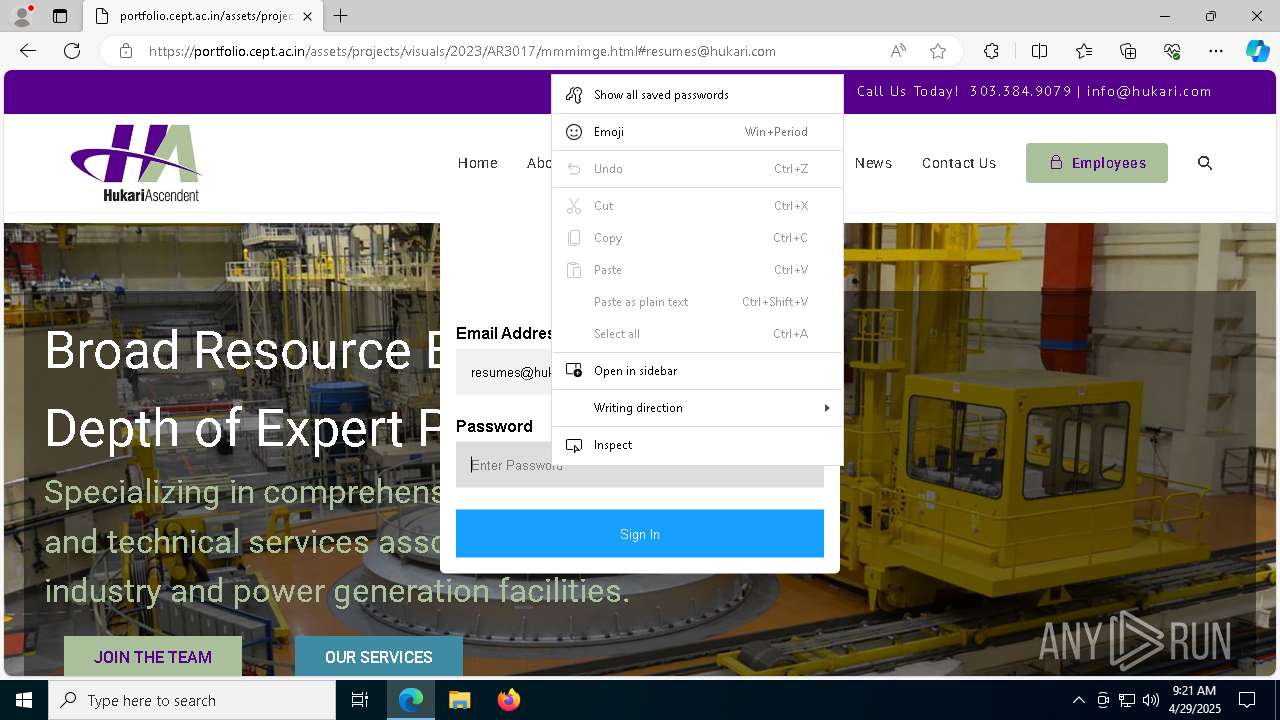Image resolution: width=1280 pixels, height=720 pixels.
Task: Click the JOIN THE TEAM button
Action: tap(153, 657)
